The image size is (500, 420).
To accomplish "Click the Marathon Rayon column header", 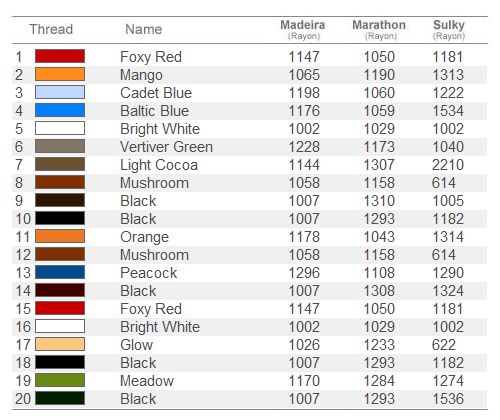I will pos(379,29).
